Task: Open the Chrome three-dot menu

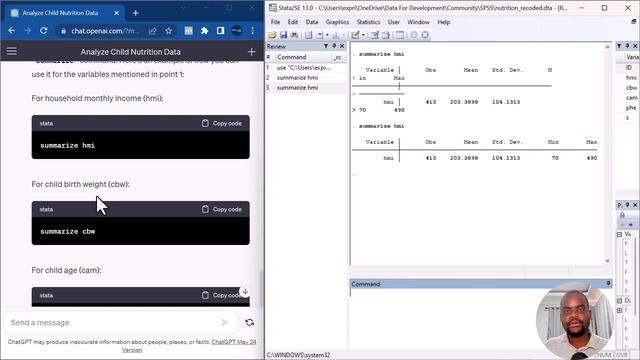Action: pyautogui.click(x=253, y=31)
